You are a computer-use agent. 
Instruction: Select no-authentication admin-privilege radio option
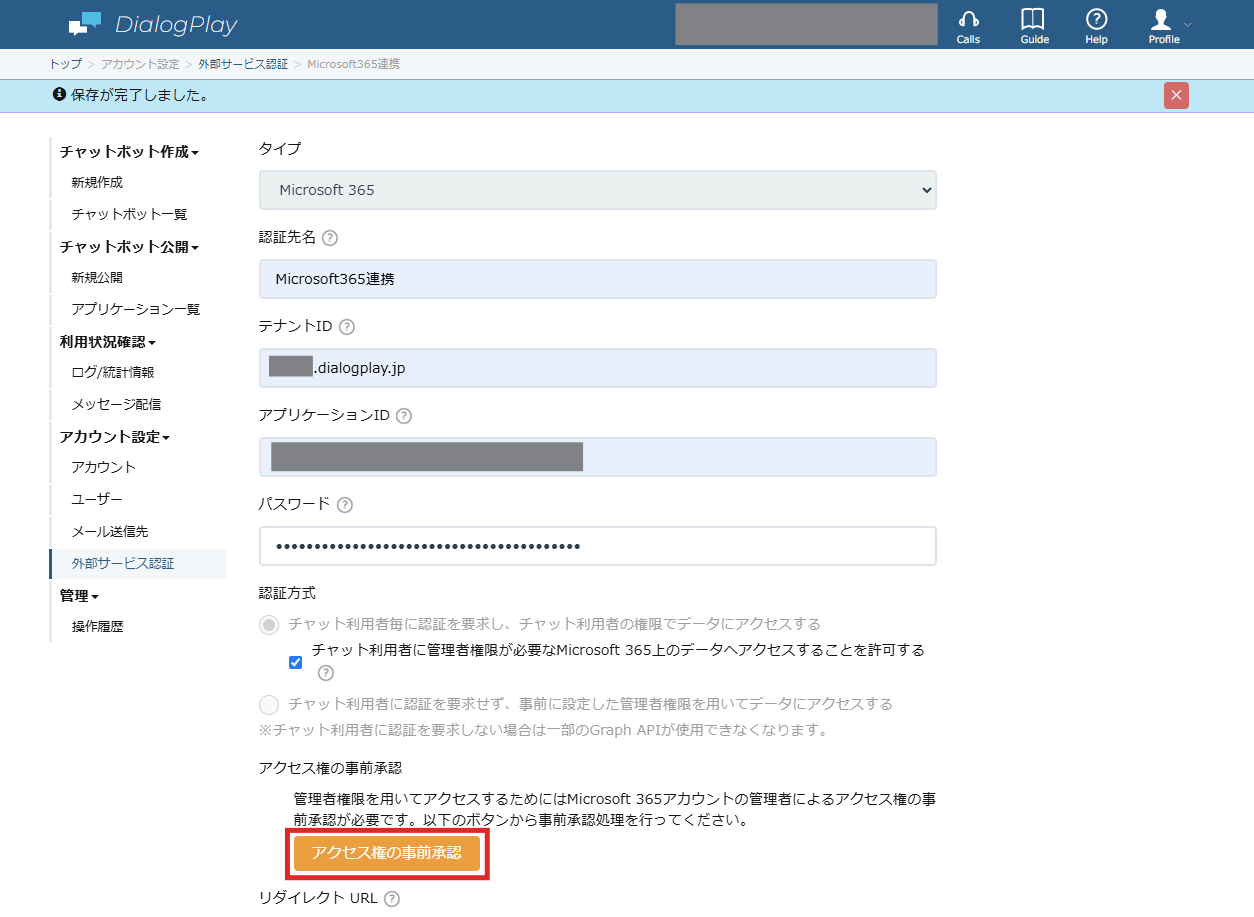(x=269, y=704)
